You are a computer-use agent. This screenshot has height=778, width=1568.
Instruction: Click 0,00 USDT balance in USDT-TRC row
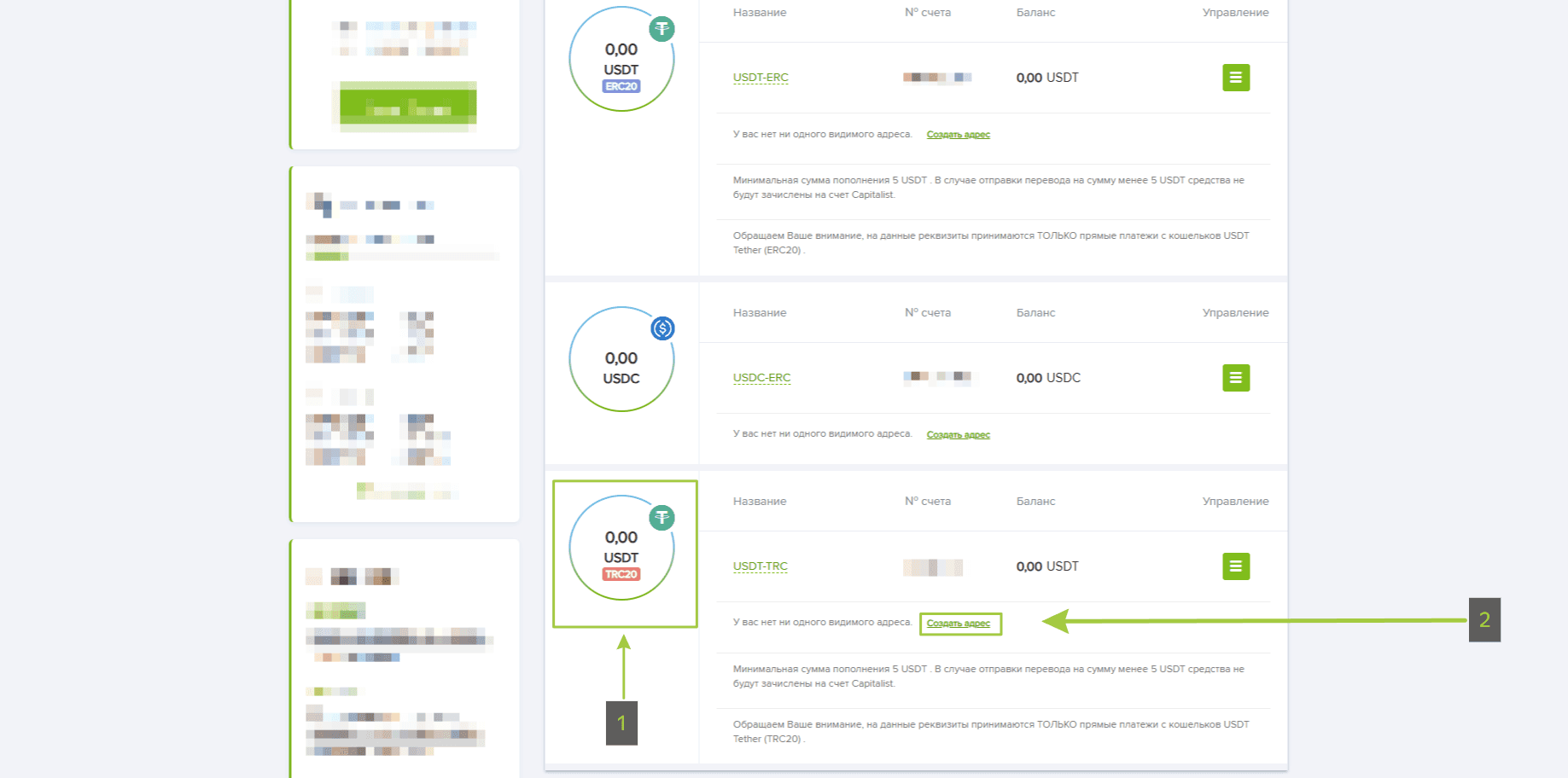click(1047, 566)
